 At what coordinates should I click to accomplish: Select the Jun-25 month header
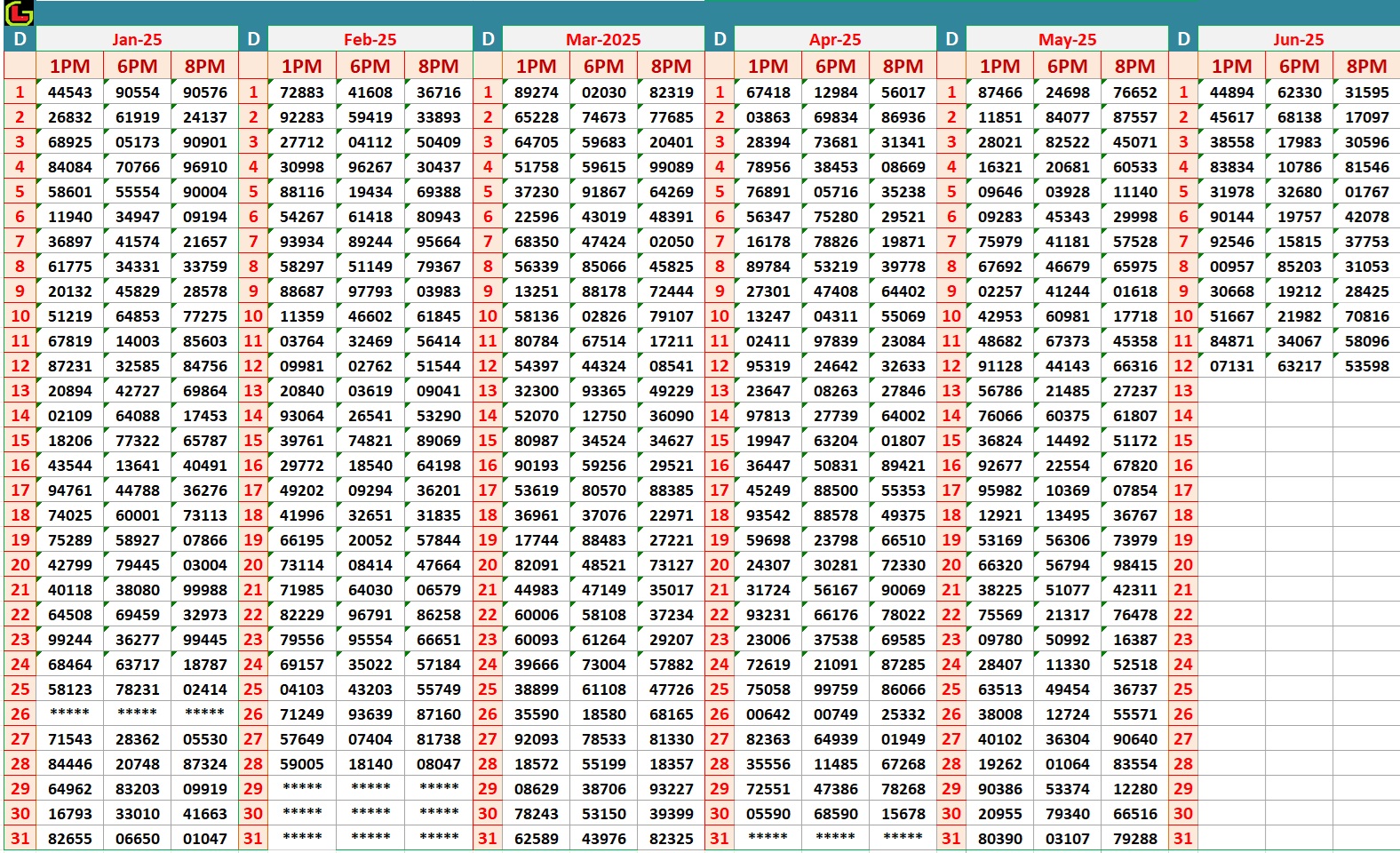click(x=1298, y=39)
